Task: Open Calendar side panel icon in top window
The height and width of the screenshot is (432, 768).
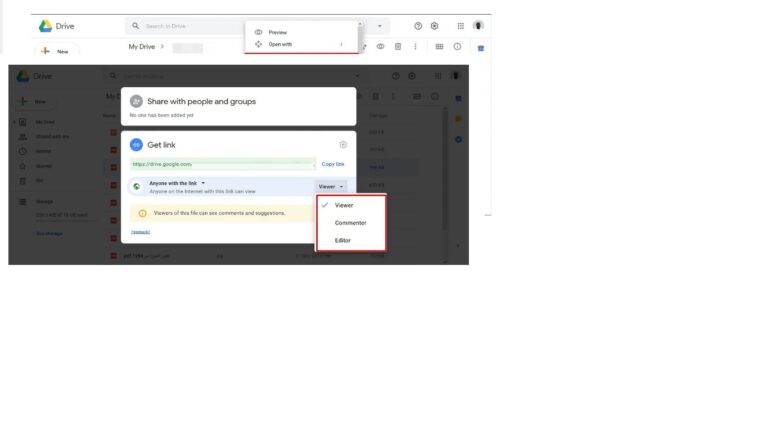Action: (x=481, y=48)
